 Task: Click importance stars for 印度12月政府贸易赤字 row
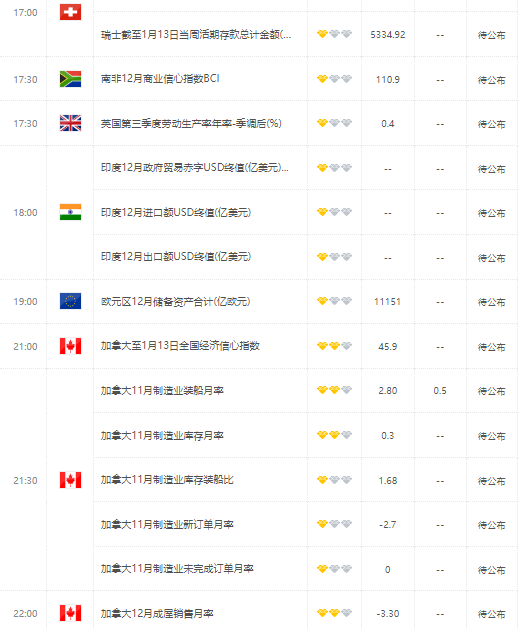click(334, 168)
